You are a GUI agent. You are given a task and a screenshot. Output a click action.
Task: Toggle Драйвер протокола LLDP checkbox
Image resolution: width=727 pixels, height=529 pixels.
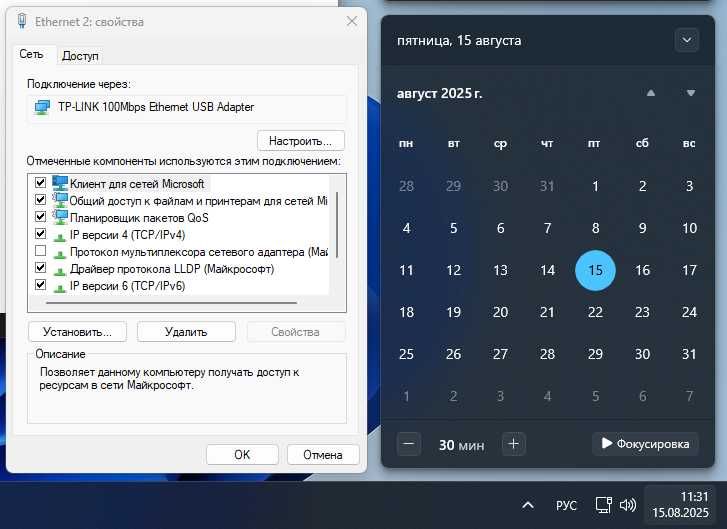tap(40, 268)
